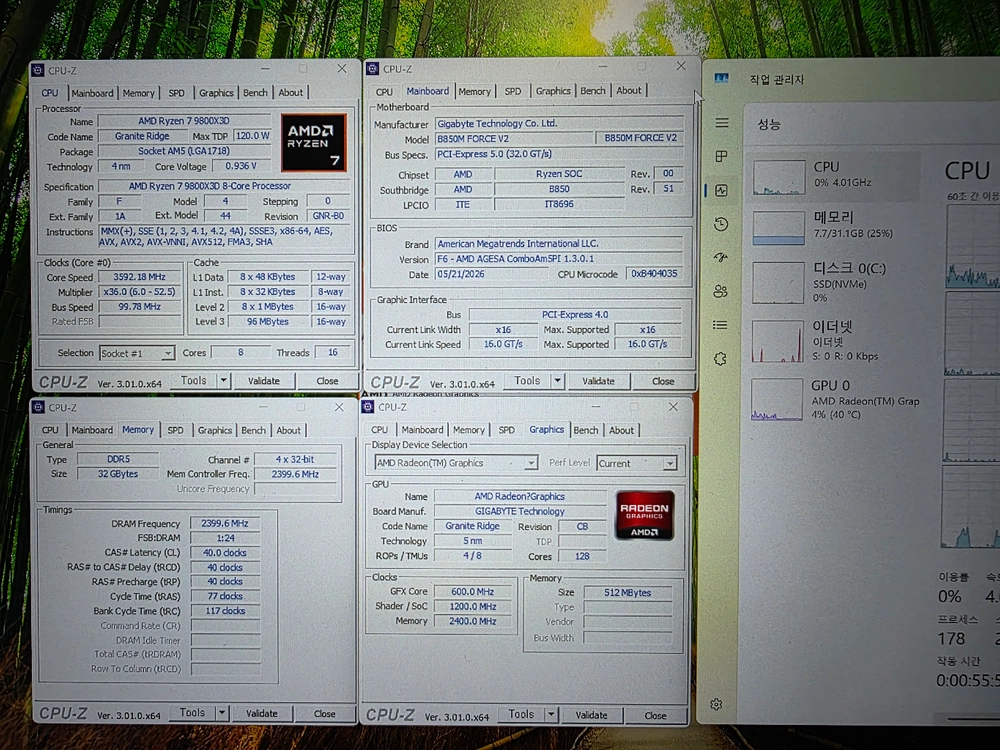This screenshot has width=1000, height=750.
Task: Expand Tools arrow in mainboard CPU-Z window
Action: (557, 381)
